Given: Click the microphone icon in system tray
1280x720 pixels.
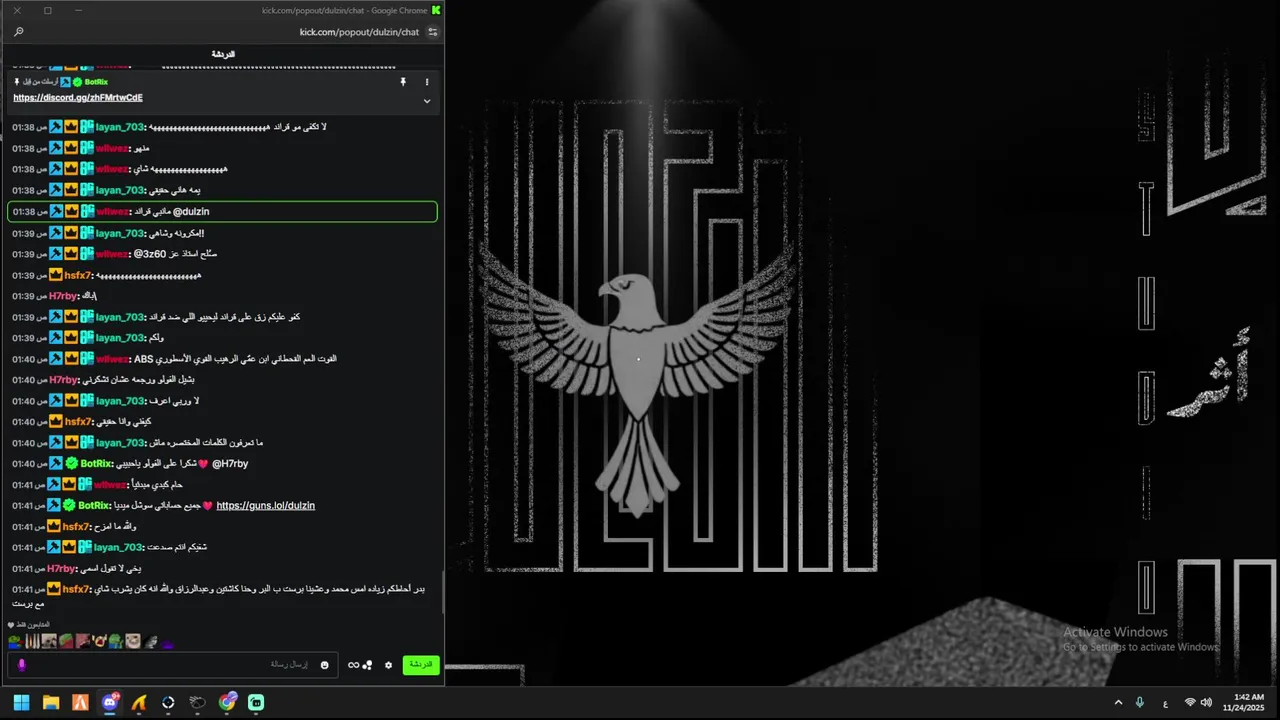Looking at the screenshot, I should pos(1140,703).
